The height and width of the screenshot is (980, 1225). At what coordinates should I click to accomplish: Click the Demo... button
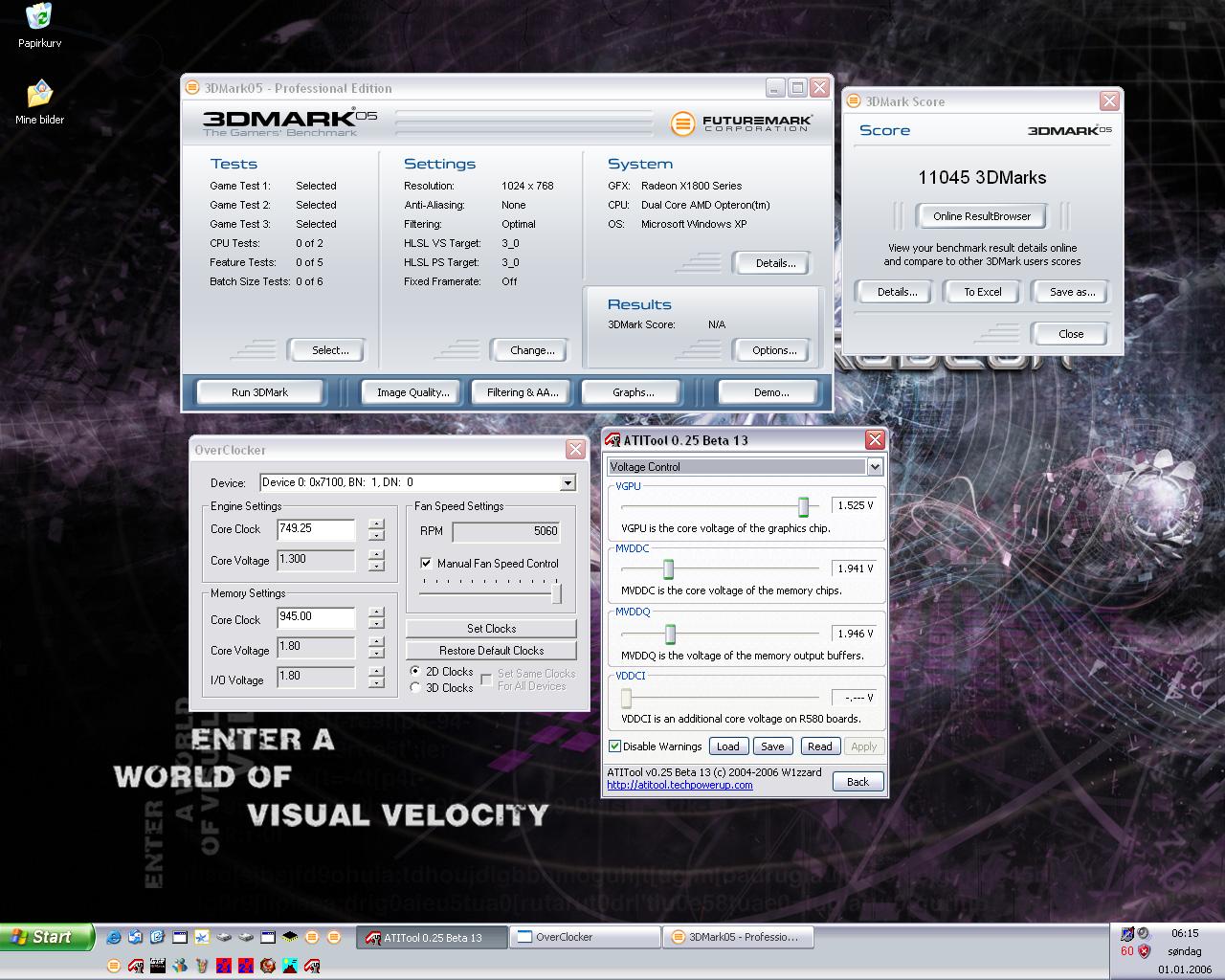770,392
